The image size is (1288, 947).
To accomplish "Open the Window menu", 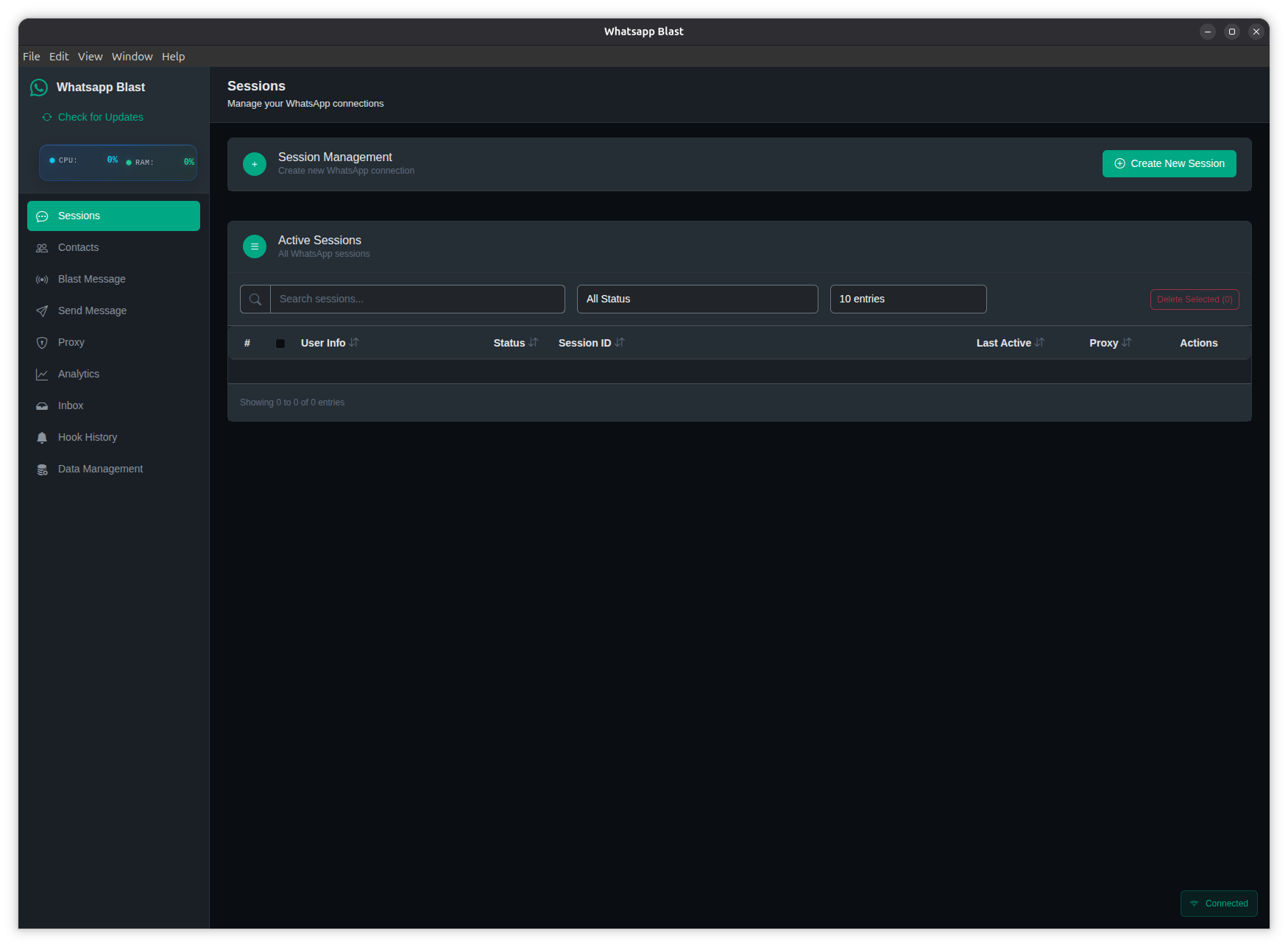I will click(x=132, y=56).
